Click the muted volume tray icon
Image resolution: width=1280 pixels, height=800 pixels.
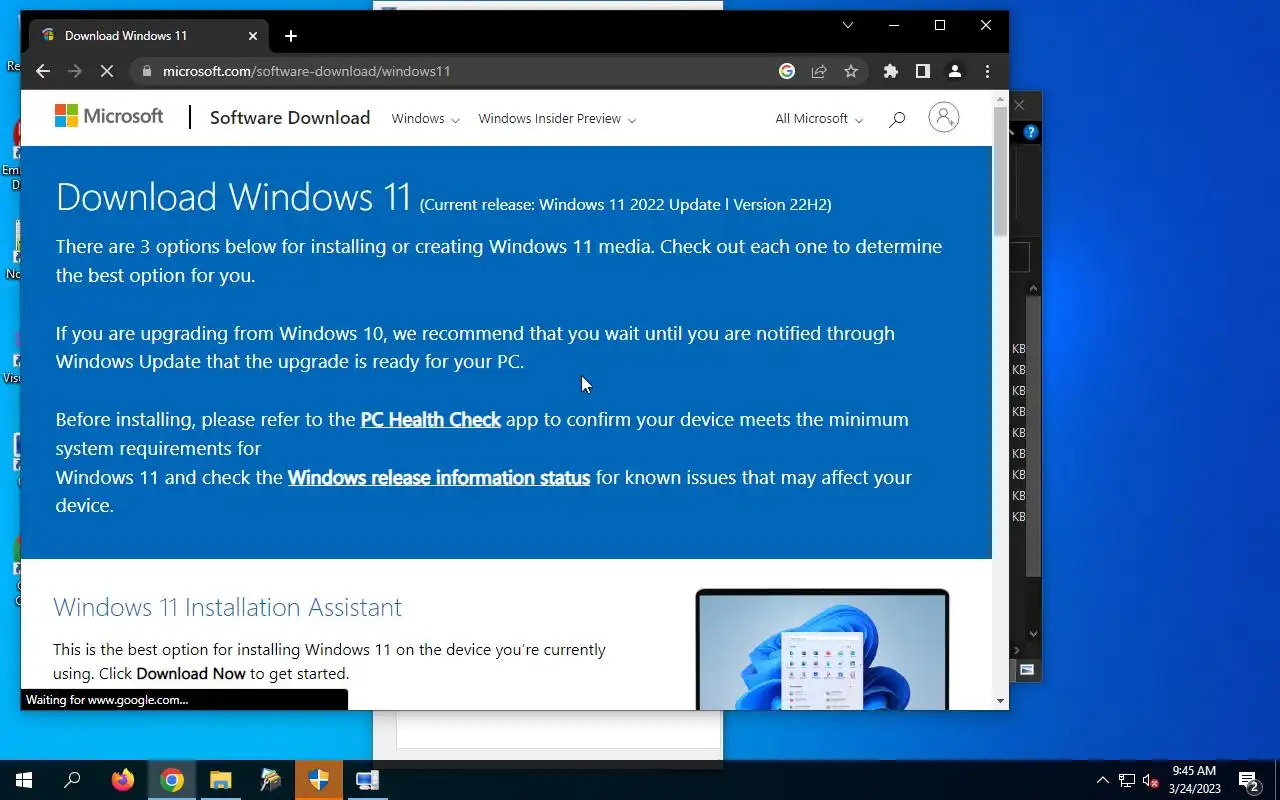click(x=1151, y=780)
